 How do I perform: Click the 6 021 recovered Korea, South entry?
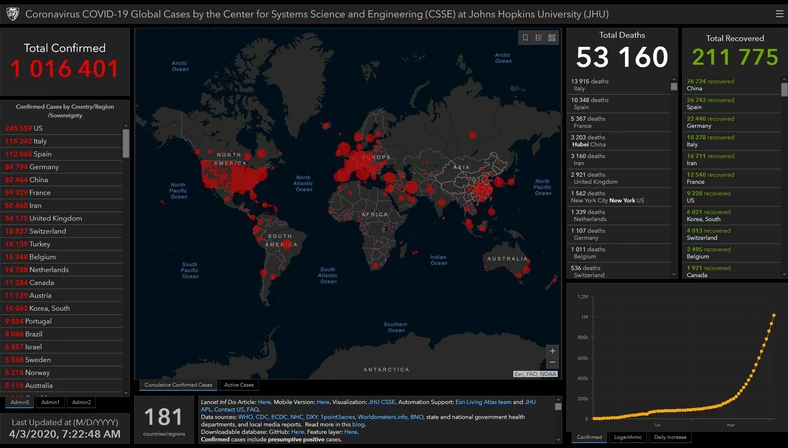[732, 215]
